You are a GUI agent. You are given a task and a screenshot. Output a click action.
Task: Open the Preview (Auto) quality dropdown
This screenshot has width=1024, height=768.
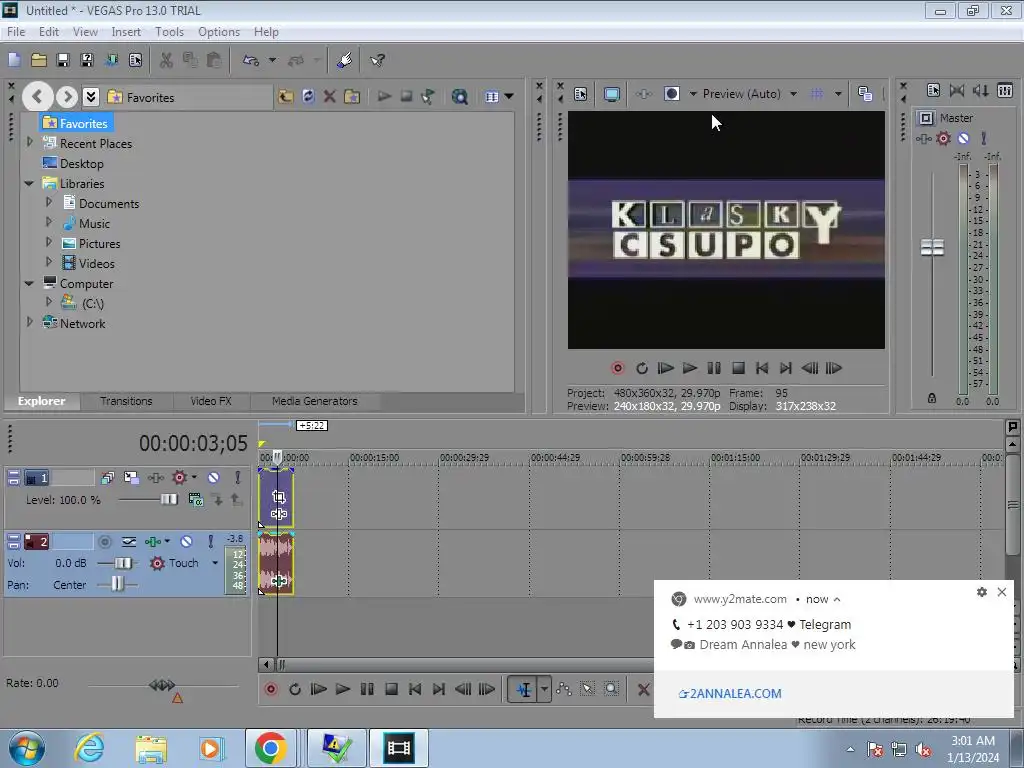793,94
